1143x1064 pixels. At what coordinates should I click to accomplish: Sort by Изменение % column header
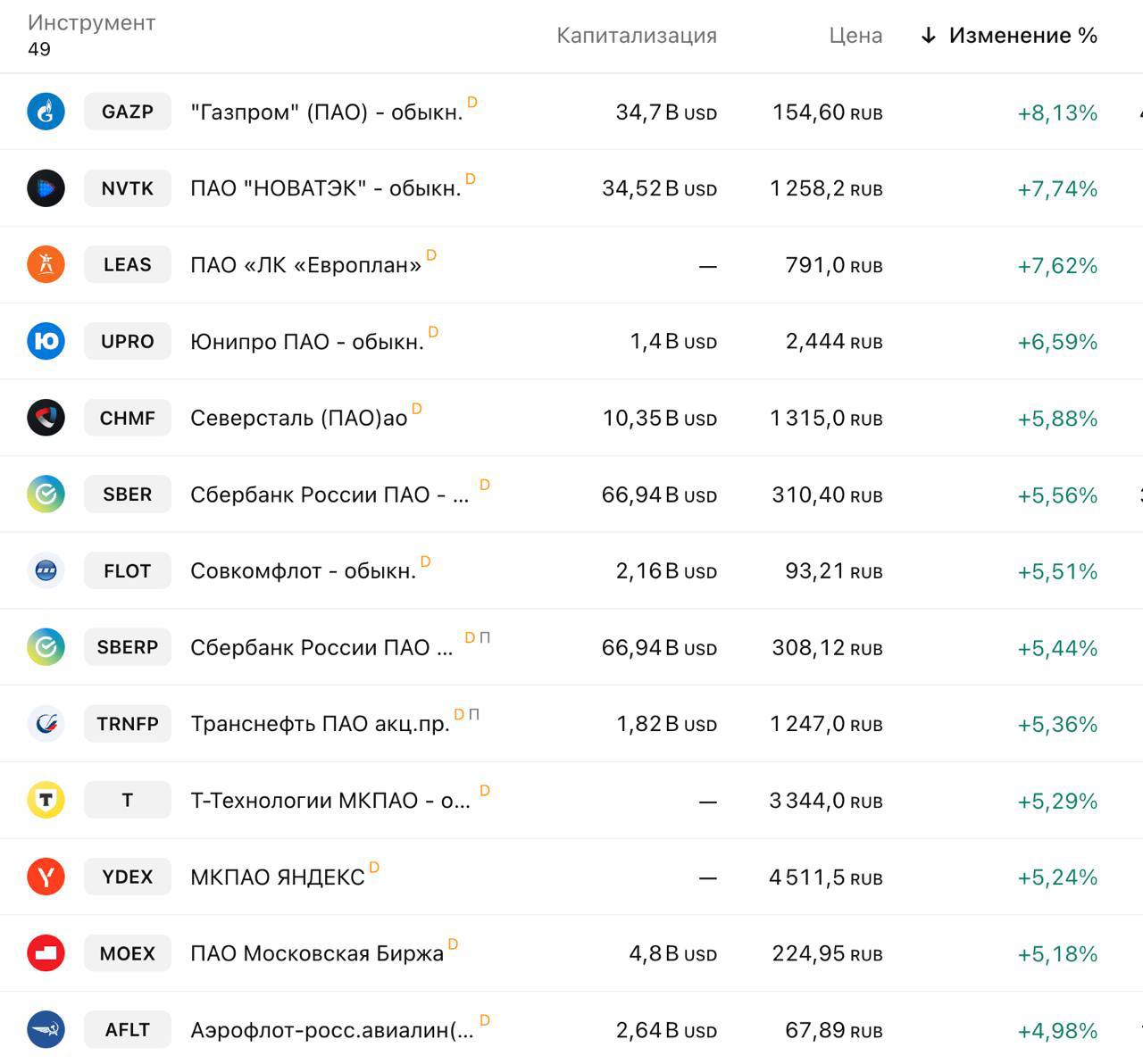point(1022,36)
